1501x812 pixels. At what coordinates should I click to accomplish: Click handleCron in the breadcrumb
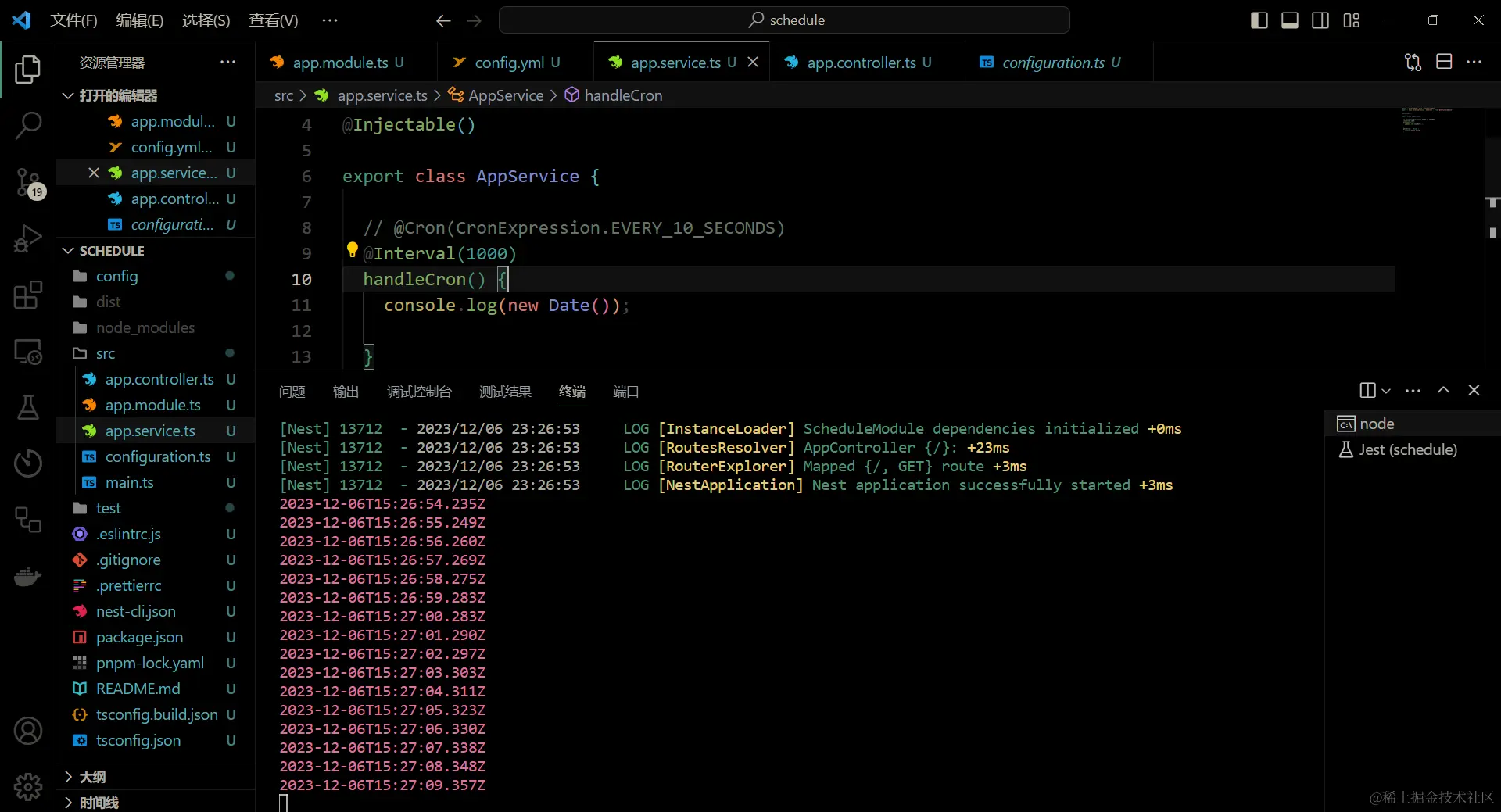[x=623, y=95]
